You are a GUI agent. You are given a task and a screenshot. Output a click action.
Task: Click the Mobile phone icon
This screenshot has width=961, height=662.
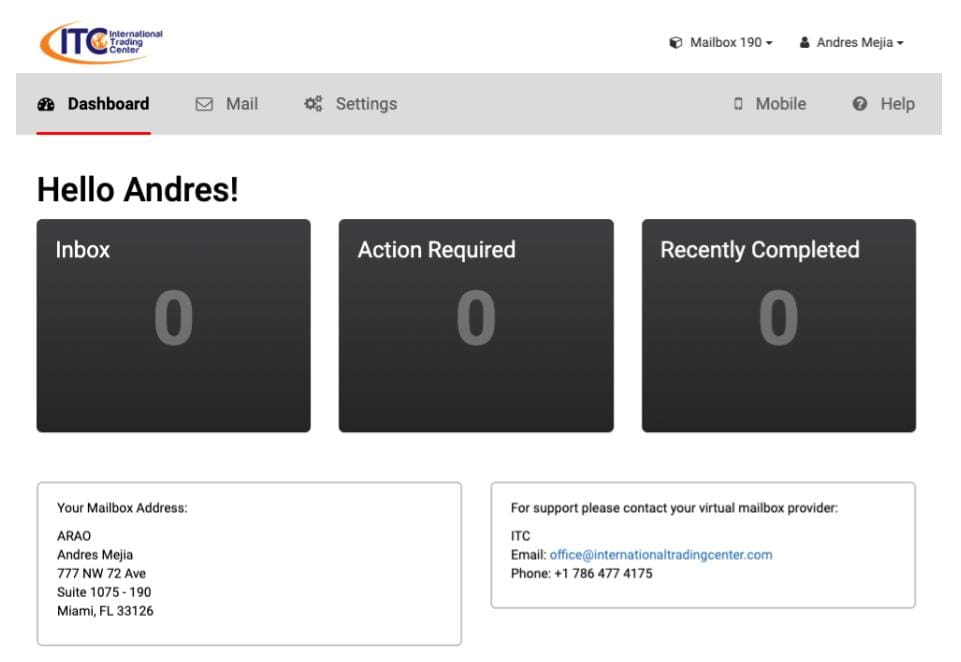(x=738, y=104)
